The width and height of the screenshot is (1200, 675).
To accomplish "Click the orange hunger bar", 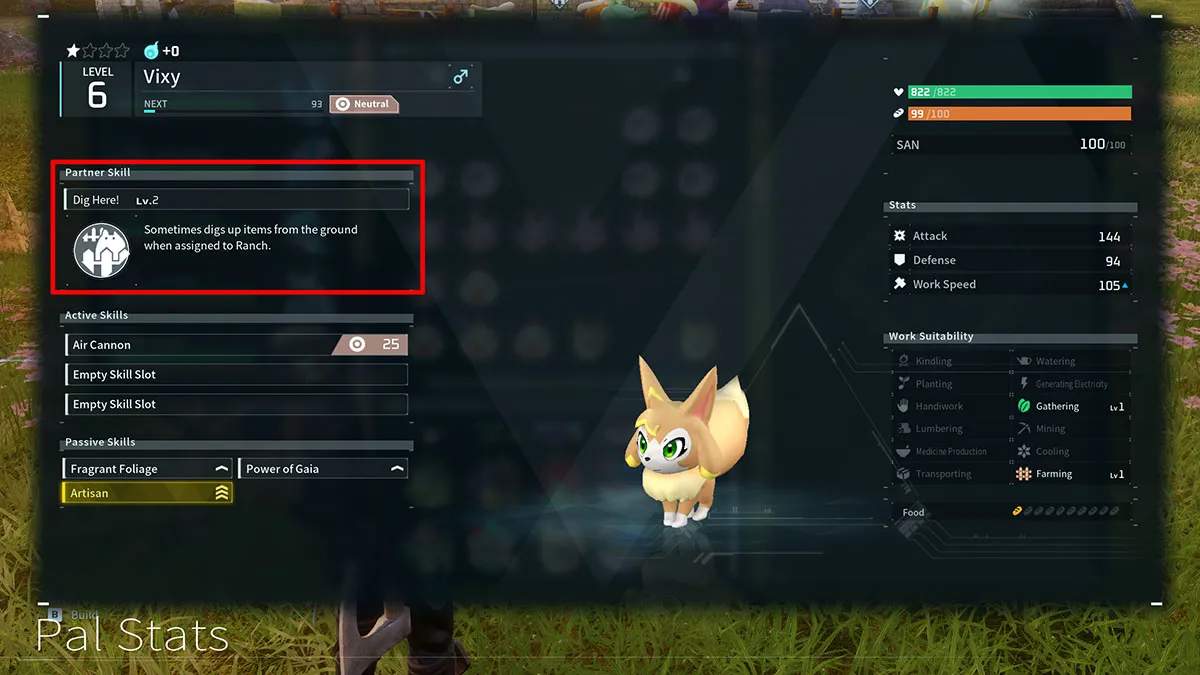I will 1020,114.
